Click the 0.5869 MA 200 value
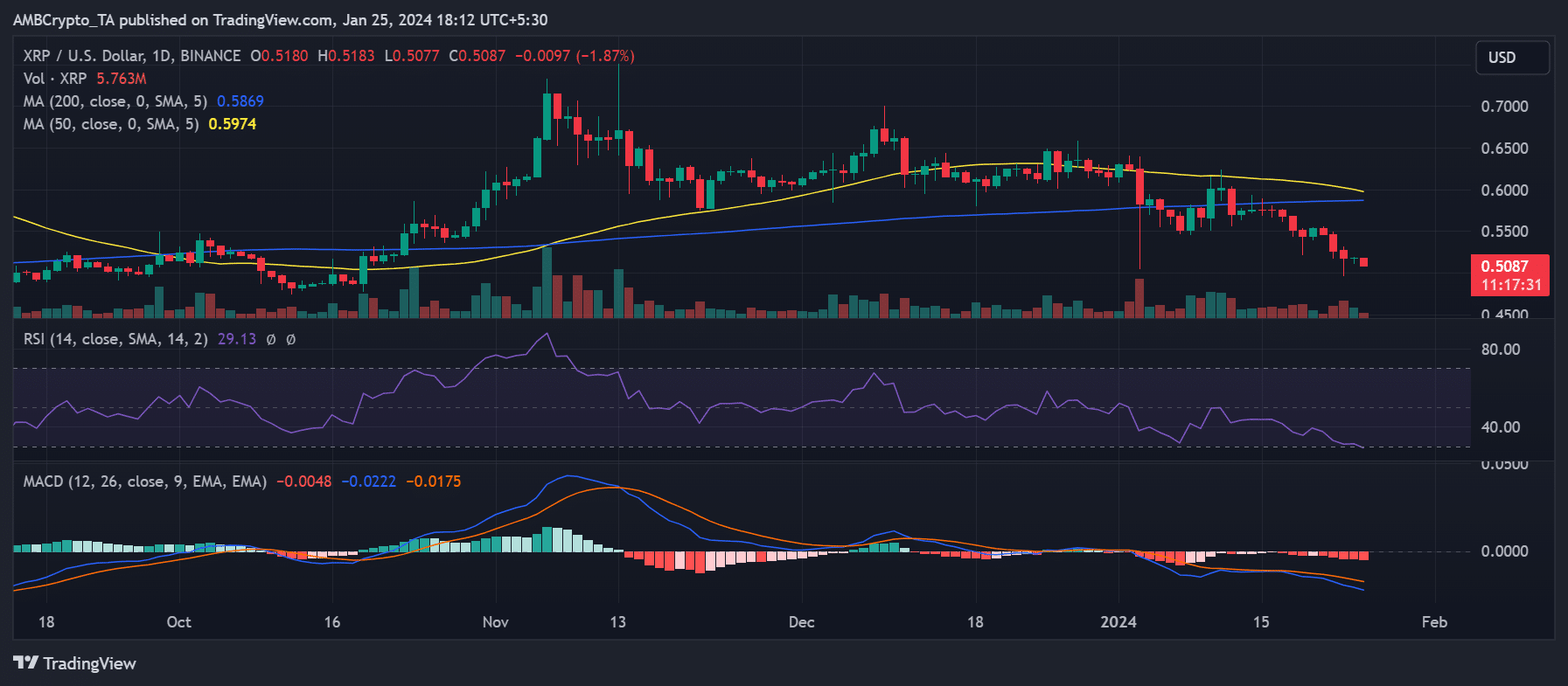 coord(240,101)
